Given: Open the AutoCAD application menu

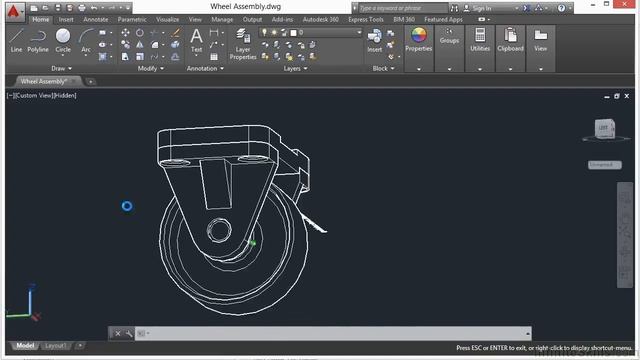Looking at the screenshot, I should point(15,11).
